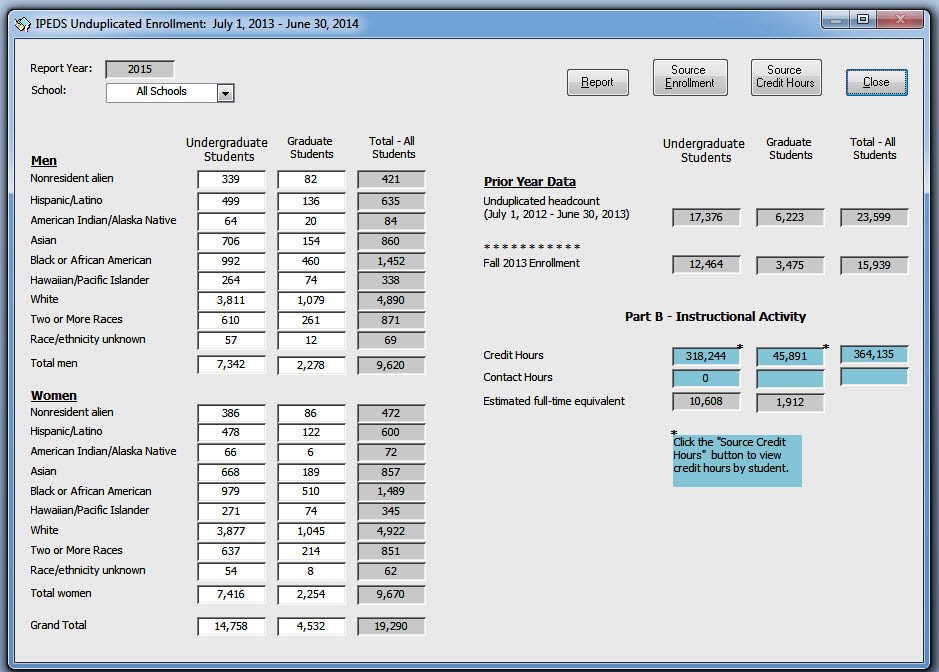Click prior year undergraduate headcount 17,376

click(706, 217)
